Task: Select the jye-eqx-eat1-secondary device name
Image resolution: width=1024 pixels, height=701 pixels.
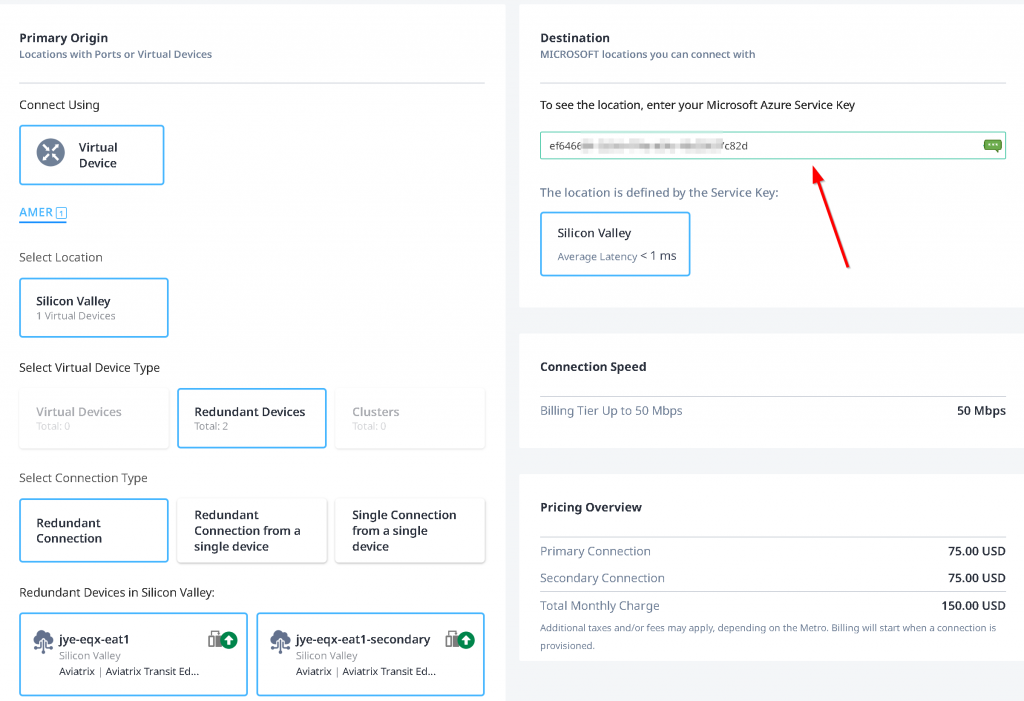Action: tap(362, 639)
